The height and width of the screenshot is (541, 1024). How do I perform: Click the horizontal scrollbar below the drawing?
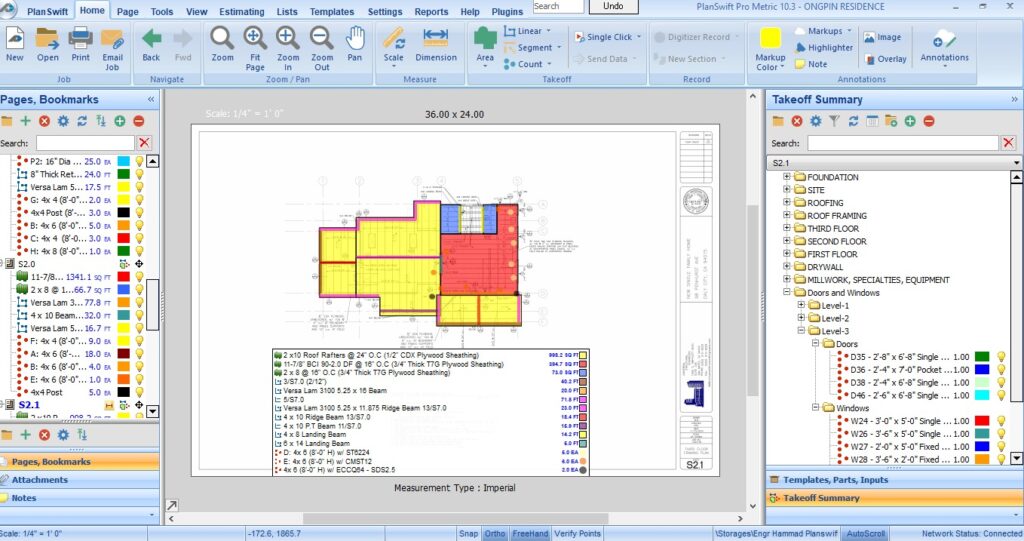[x=456, y=518]
